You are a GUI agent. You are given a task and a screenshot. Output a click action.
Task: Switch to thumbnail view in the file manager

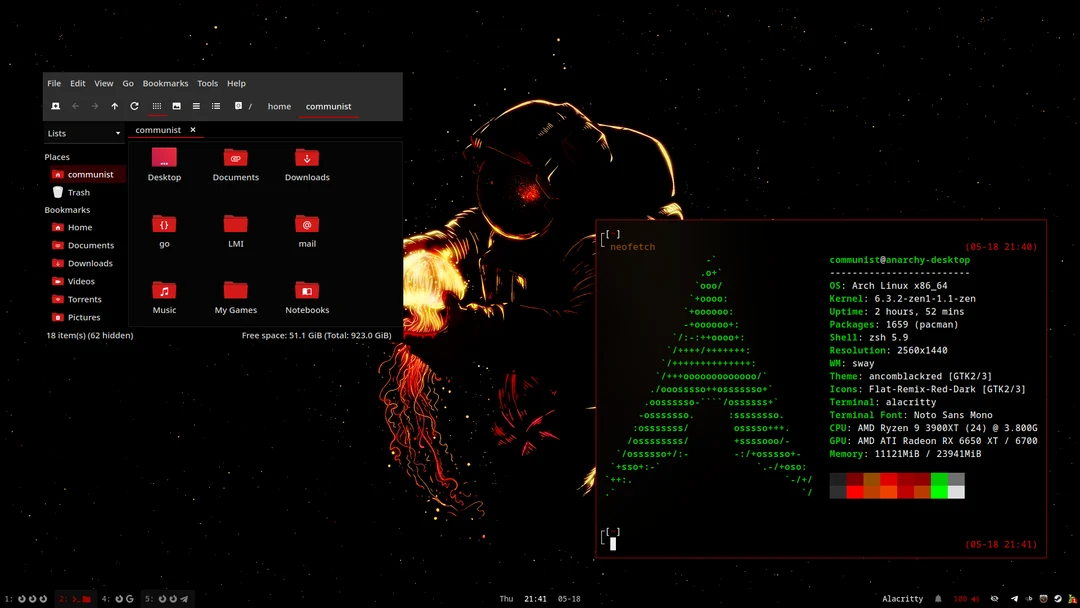coord(176,106)
